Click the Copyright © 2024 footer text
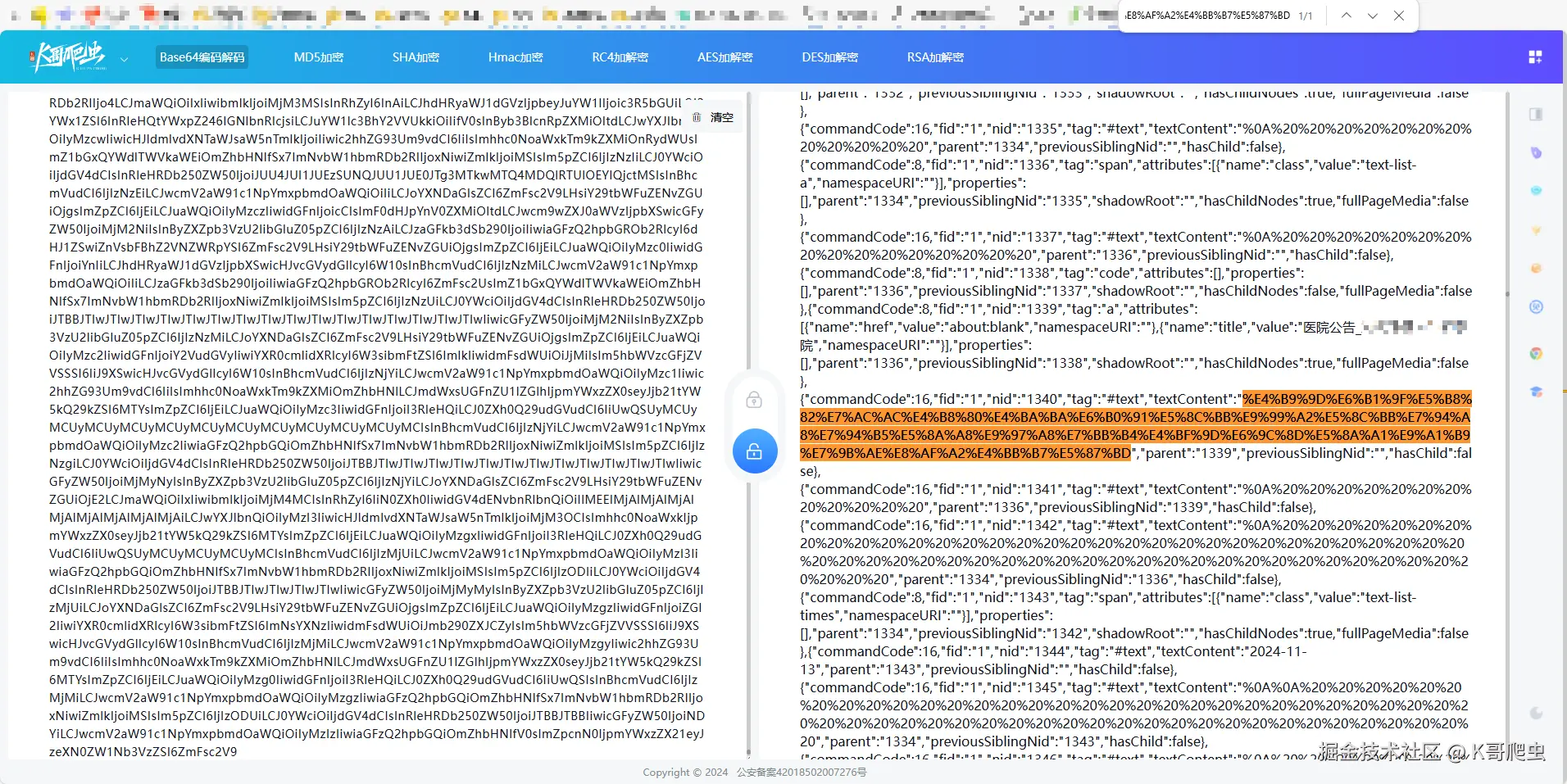1567x784 pixels. [x=685, y=772]
